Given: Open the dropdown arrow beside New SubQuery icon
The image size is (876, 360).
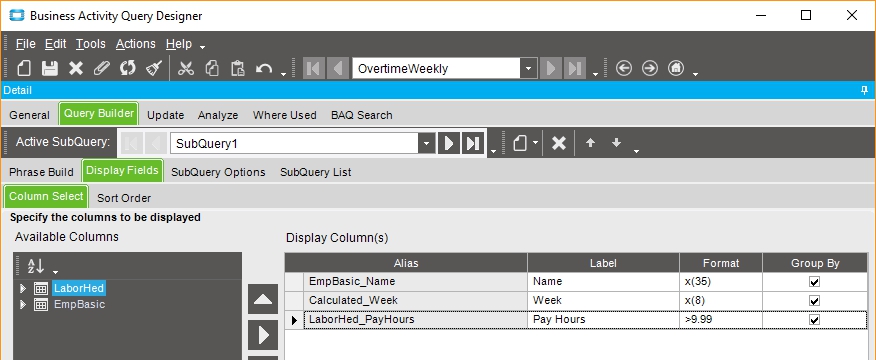Looking at the screenshot, I should tap(536, 143).
